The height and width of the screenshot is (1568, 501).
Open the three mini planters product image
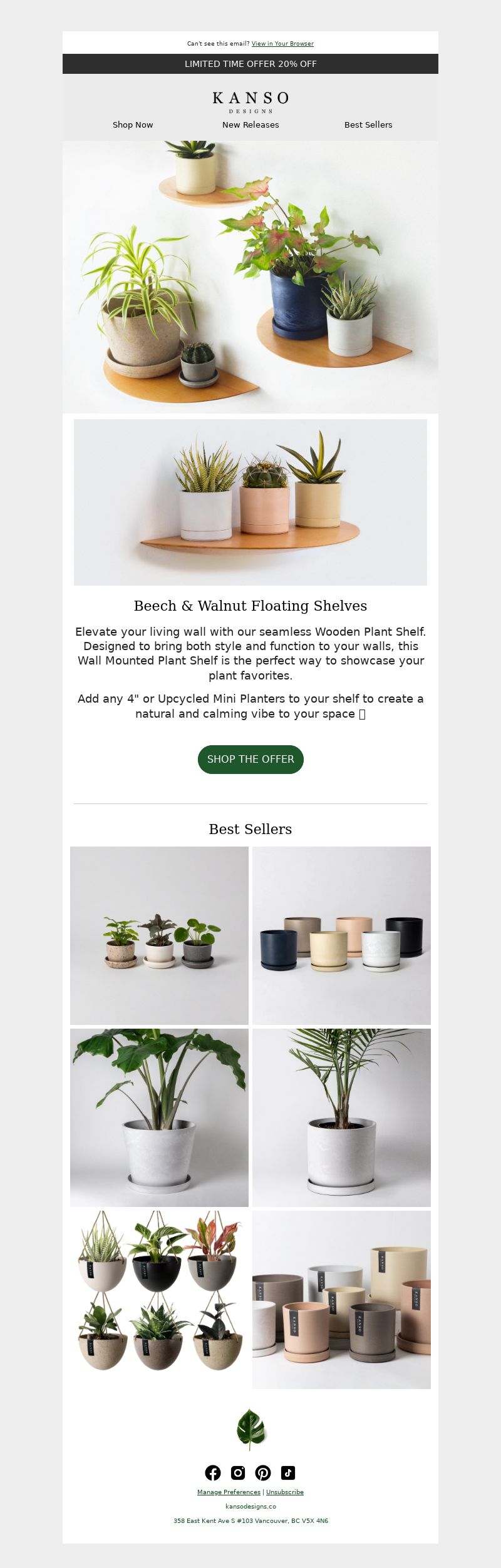159,935
